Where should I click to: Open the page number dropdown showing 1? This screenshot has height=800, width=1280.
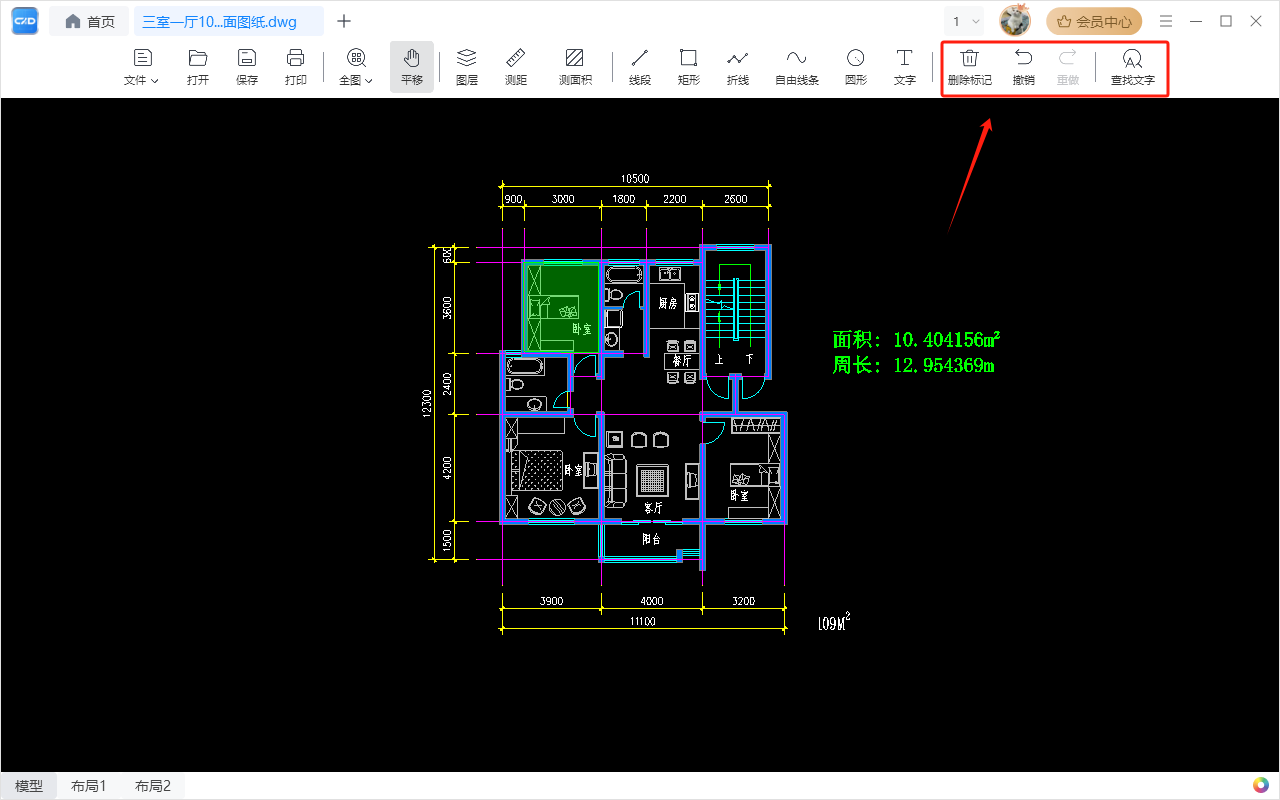pyautogui.click(x=966, y=21)
